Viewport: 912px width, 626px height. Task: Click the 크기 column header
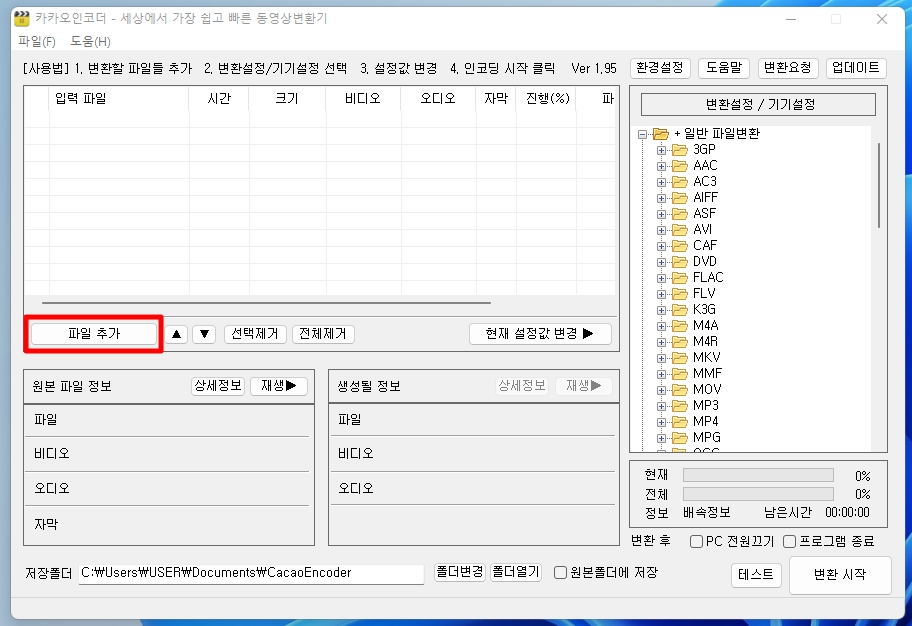(287, 98)
